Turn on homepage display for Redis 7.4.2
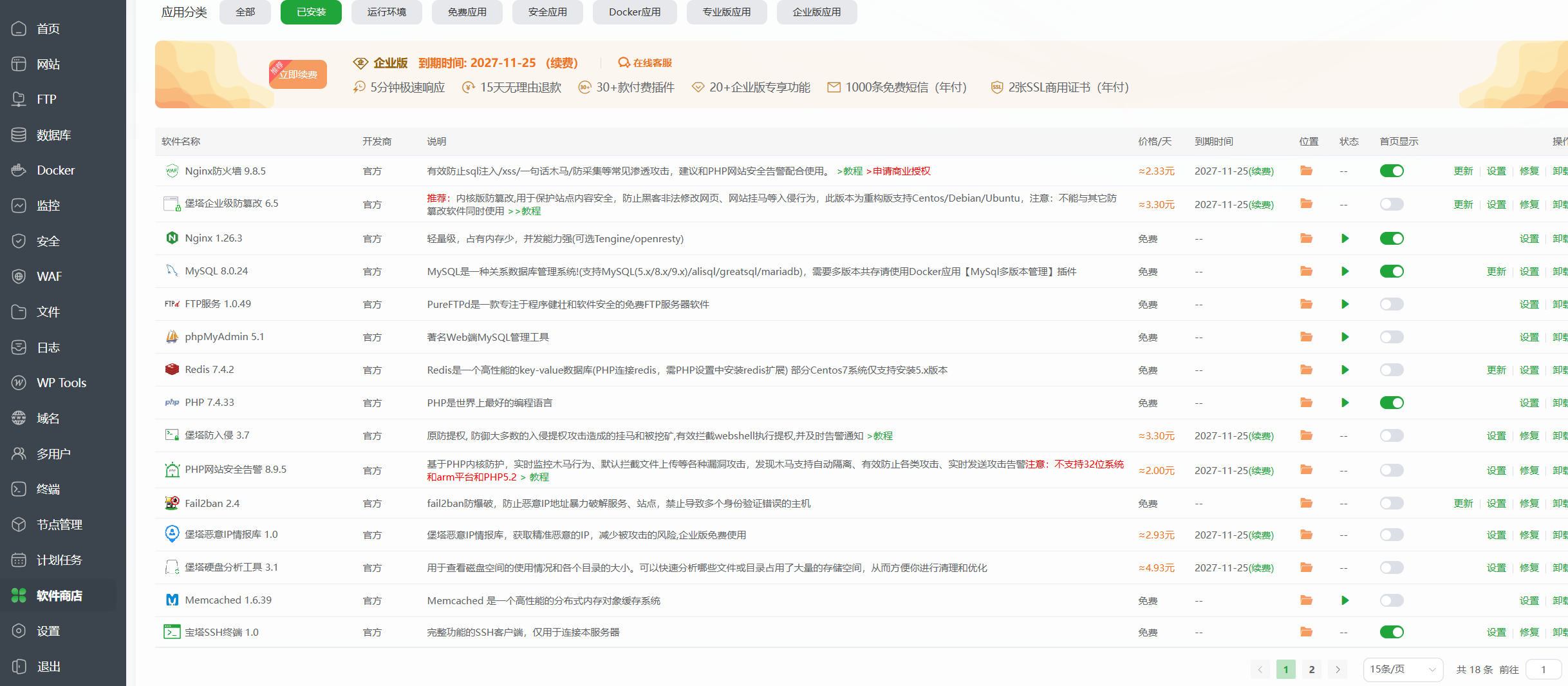 click(1392, 370)
